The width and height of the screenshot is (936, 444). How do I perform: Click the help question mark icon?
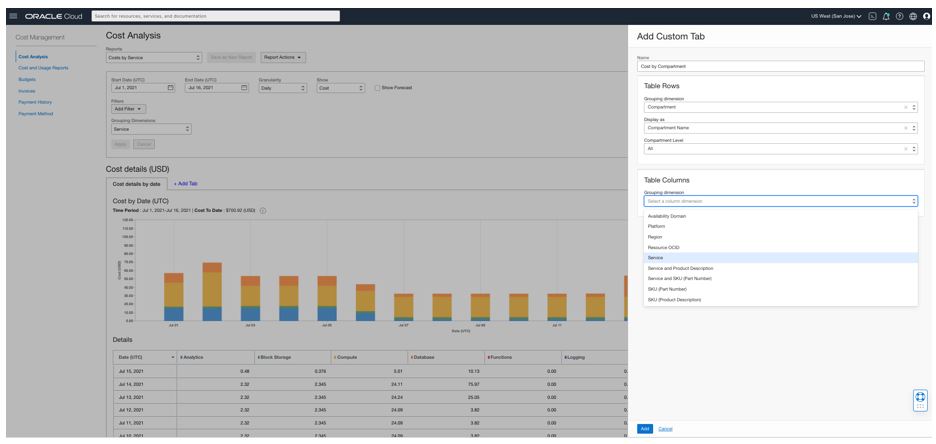(x=899, y=16)
